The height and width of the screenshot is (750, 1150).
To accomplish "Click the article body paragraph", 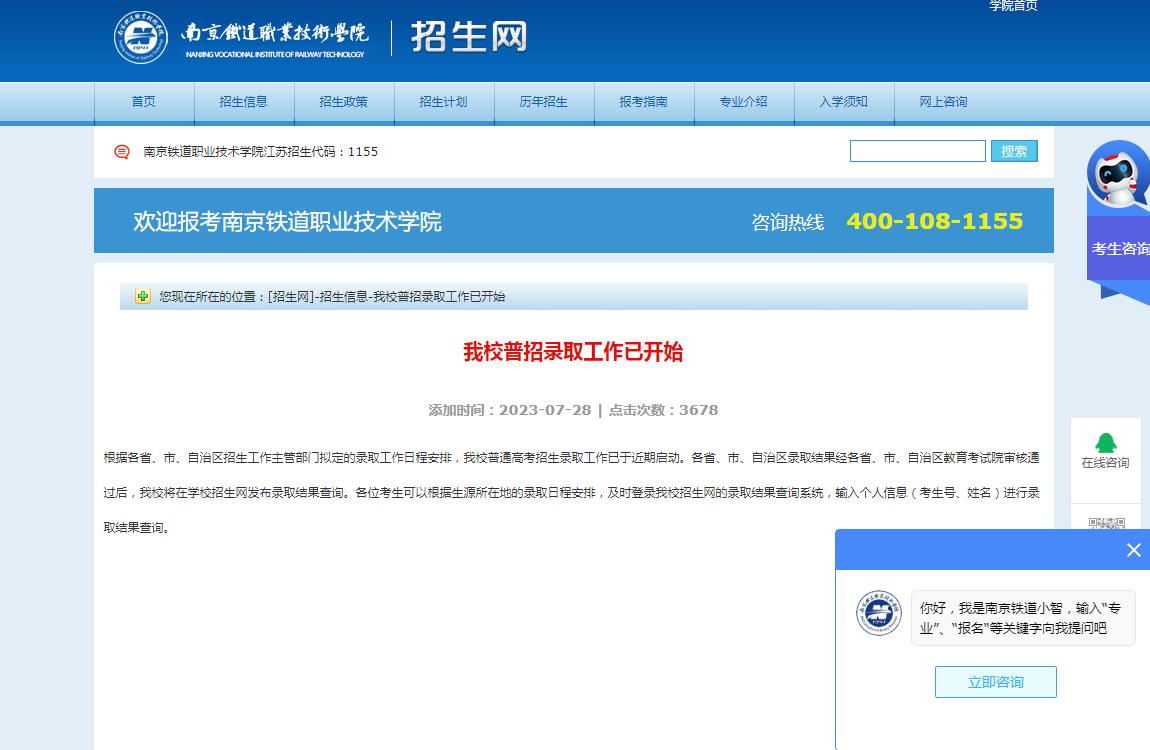I will point(571,493).
